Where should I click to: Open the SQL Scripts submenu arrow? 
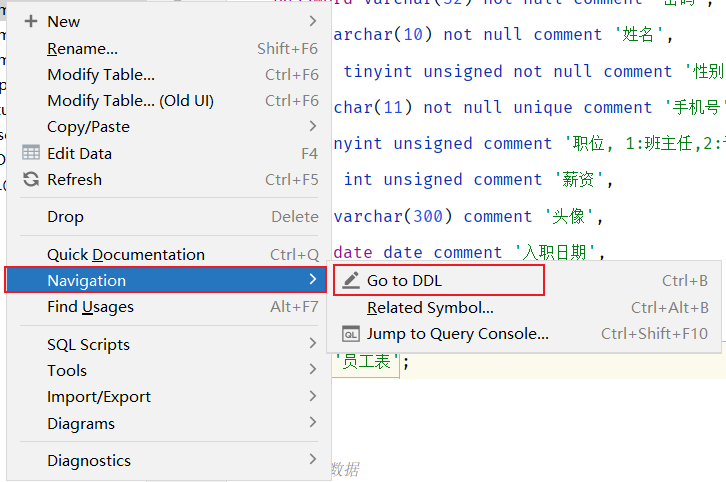(x=313, y=344)
